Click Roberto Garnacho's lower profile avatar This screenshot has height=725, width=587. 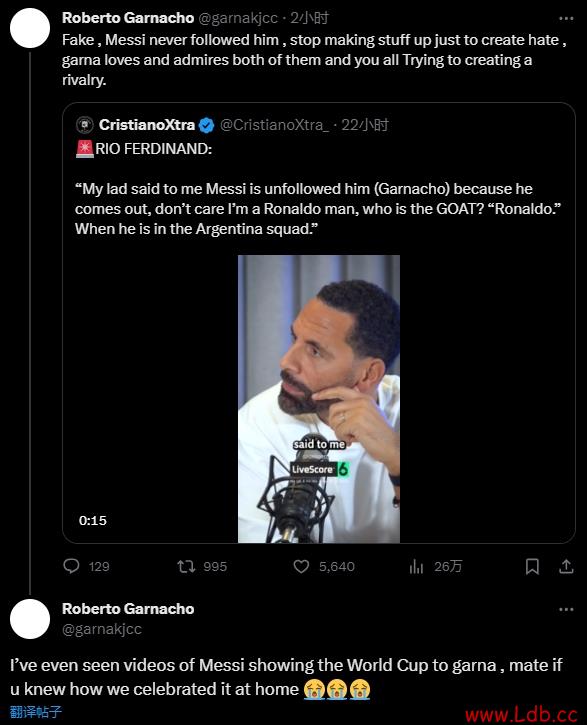(x=30, y=619)
